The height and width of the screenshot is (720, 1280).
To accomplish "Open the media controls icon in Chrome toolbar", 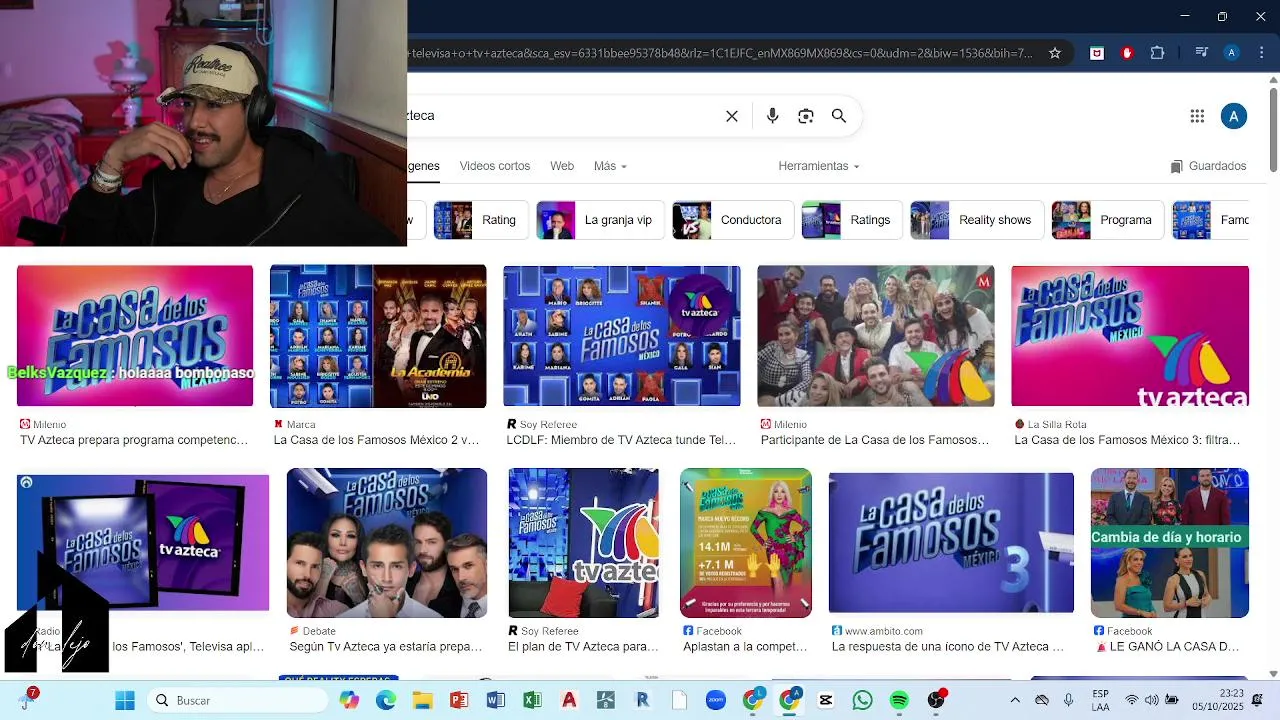I will [1203, 53].
